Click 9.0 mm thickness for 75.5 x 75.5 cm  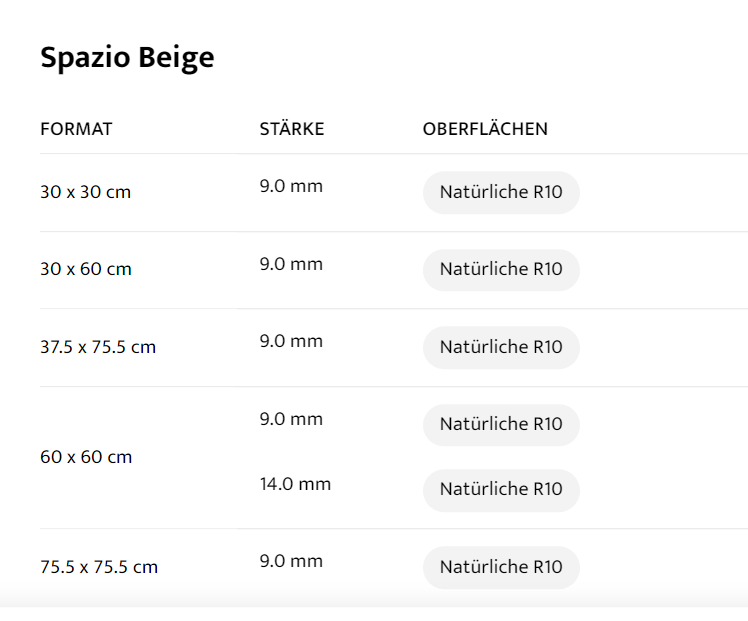(291, 561)
